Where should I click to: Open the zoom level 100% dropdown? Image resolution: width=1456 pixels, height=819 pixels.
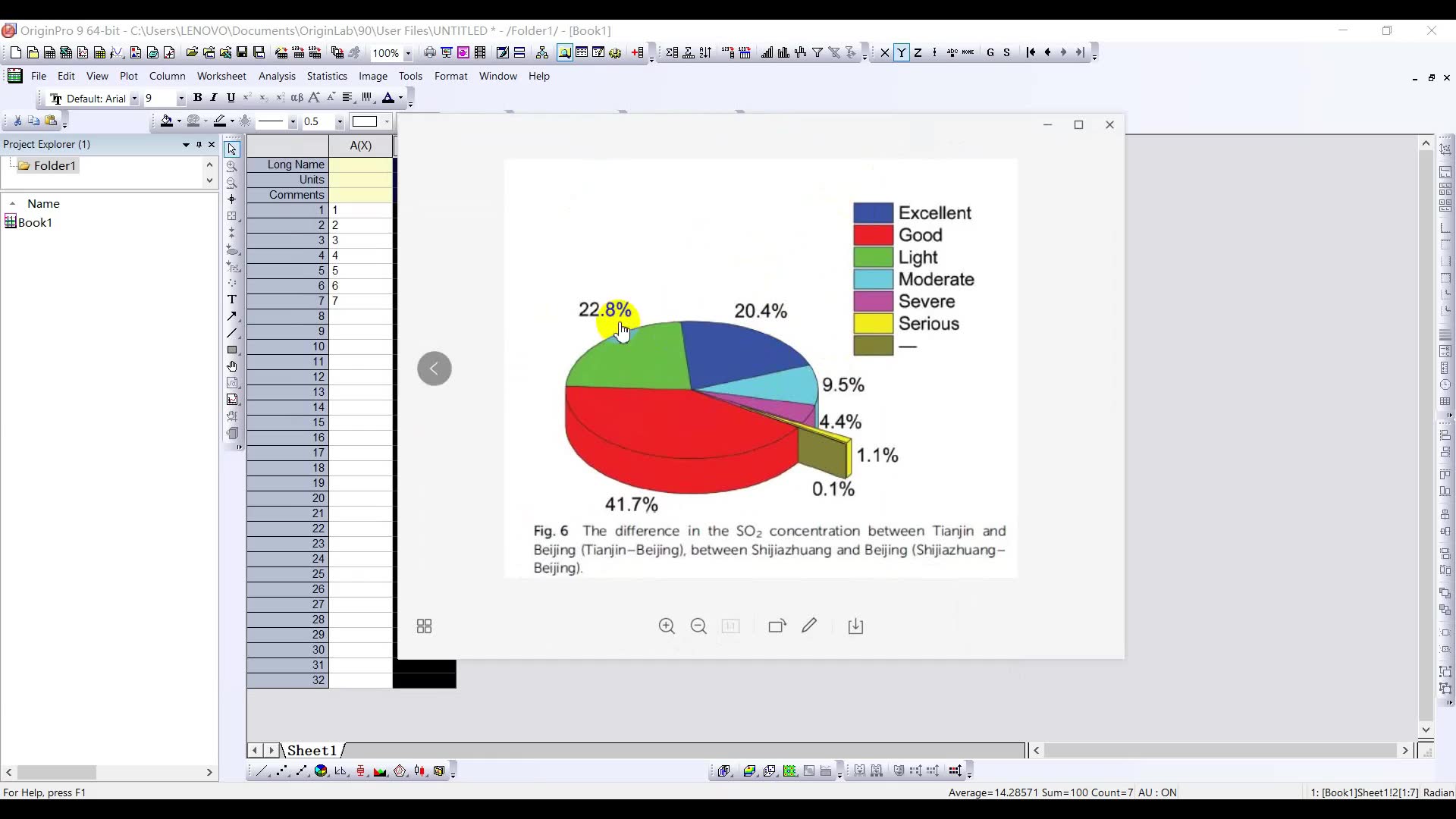click(x=407, y=53)
